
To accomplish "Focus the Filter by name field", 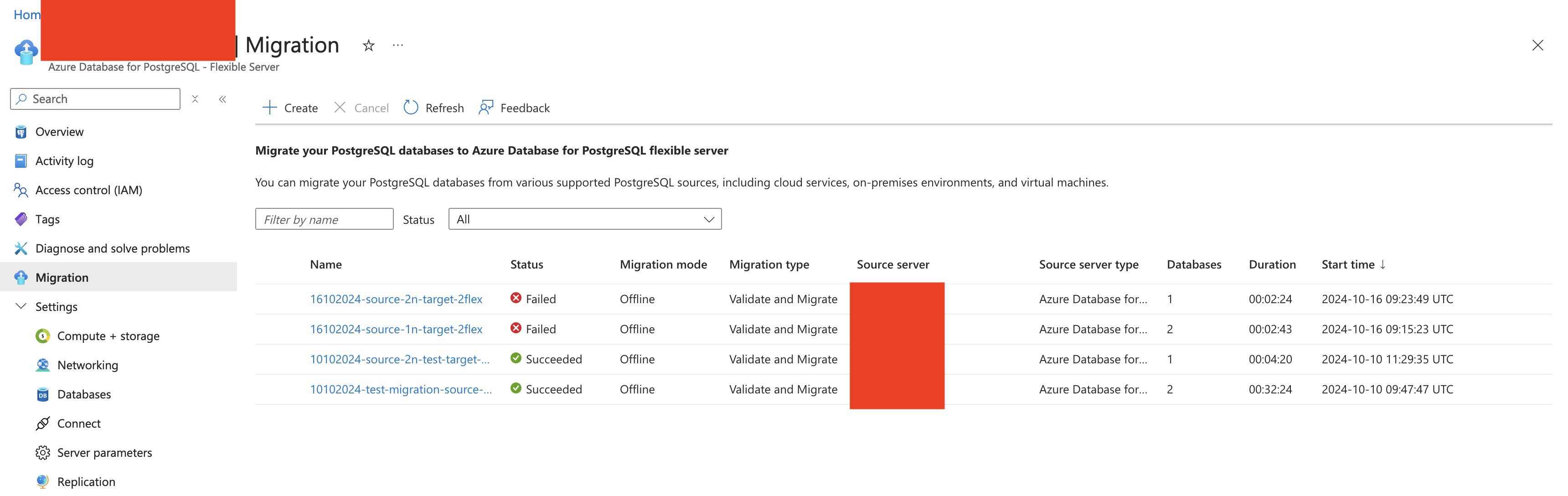I will tap(325, 219).
